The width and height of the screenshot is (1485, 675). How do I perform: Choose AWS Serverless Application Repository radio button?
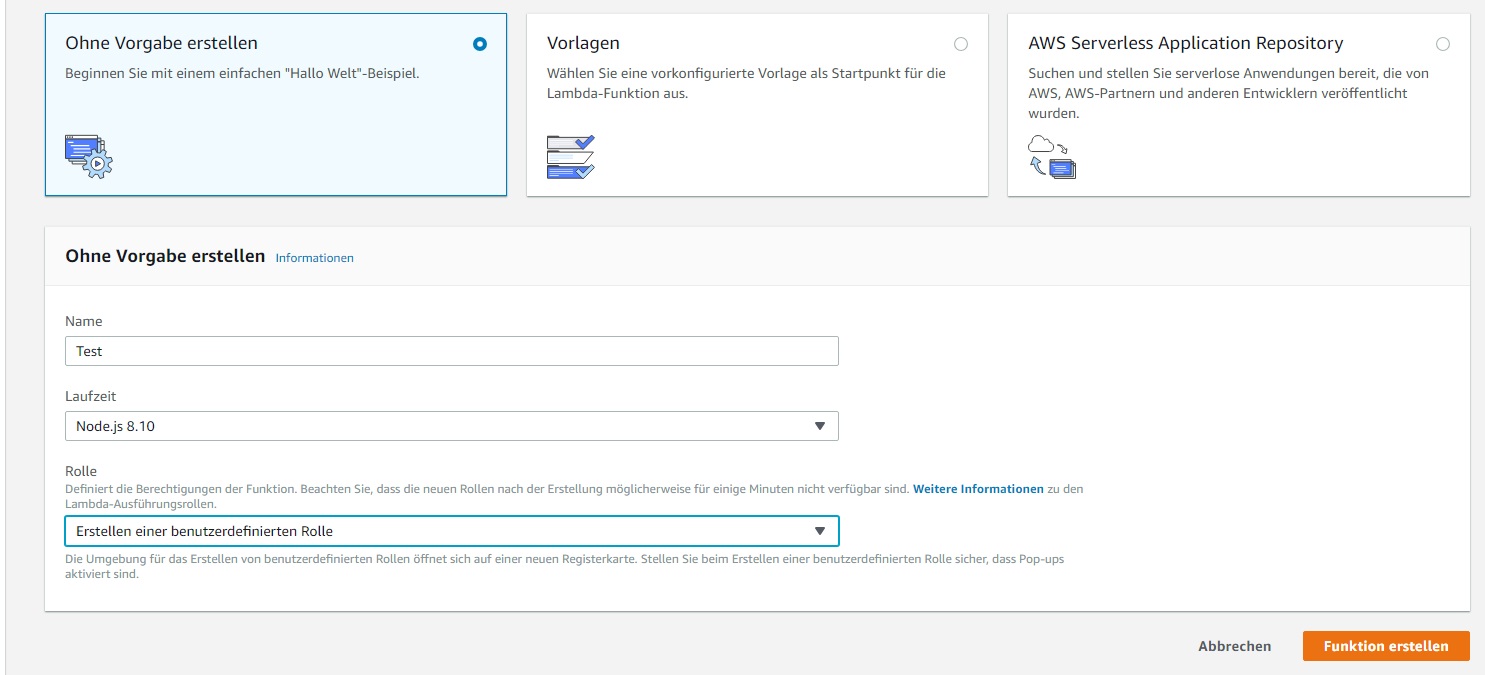pos(1442,44)
